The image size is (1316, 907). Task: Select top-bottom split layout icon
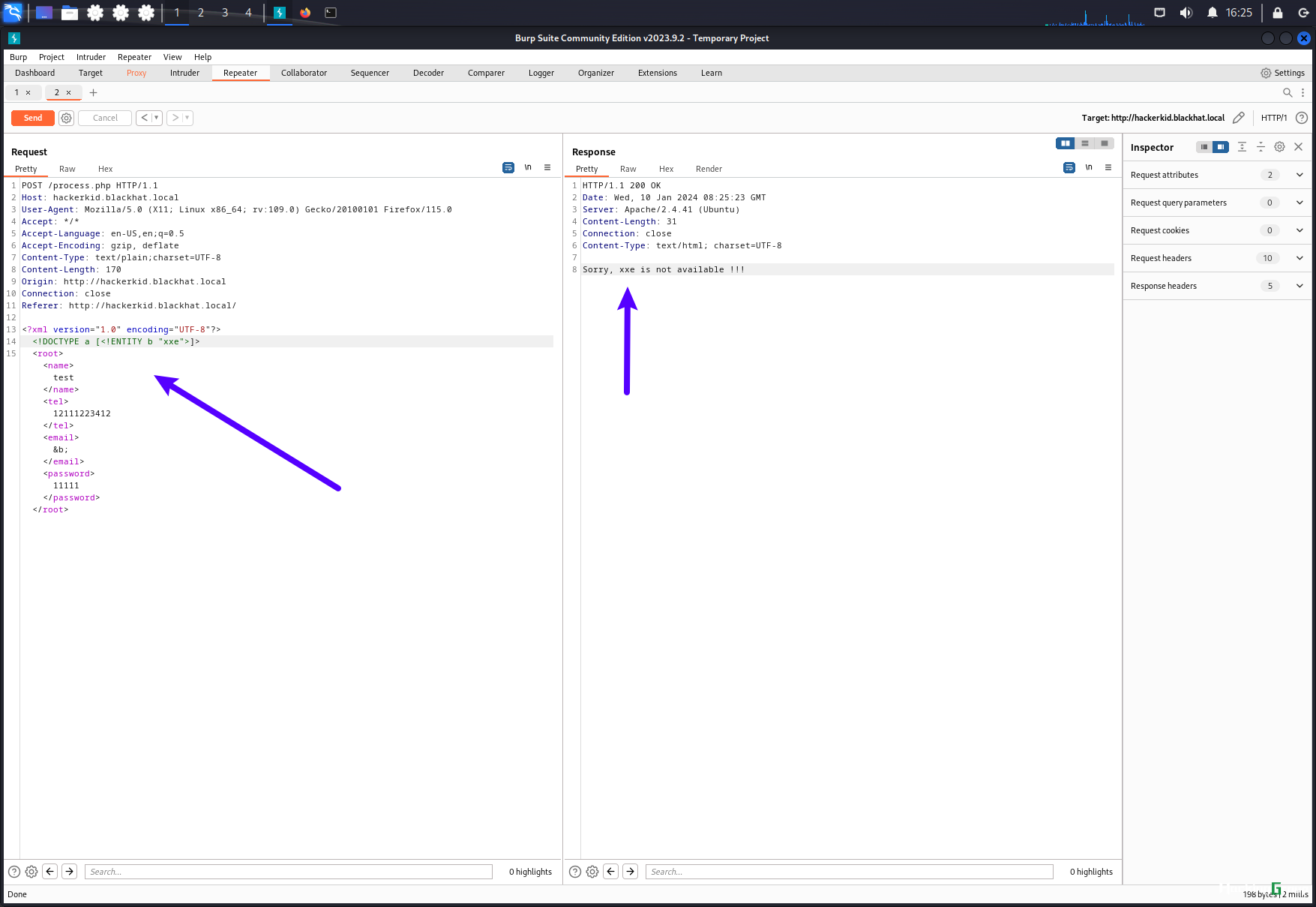pyautogui.click(x=1084, y=143)
